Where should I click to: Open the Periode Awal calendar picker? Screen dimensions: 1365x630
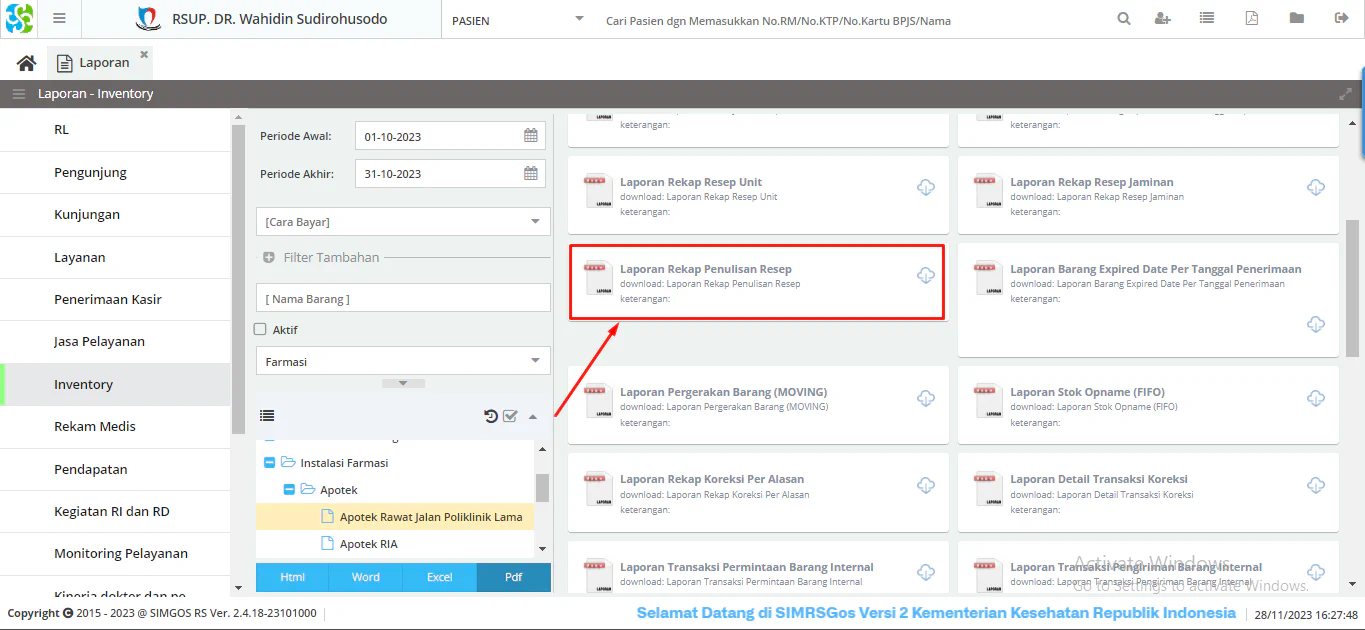coord(531,136)
